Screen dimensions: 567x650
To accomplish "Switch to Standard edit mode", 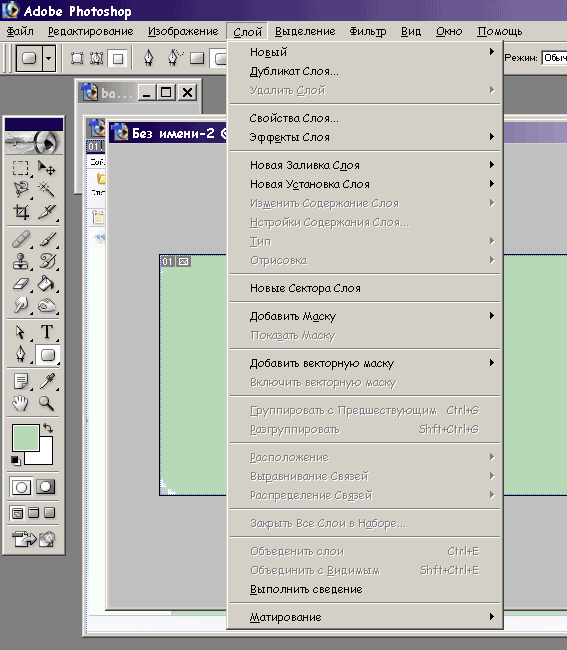I will (x=21, y=487).
